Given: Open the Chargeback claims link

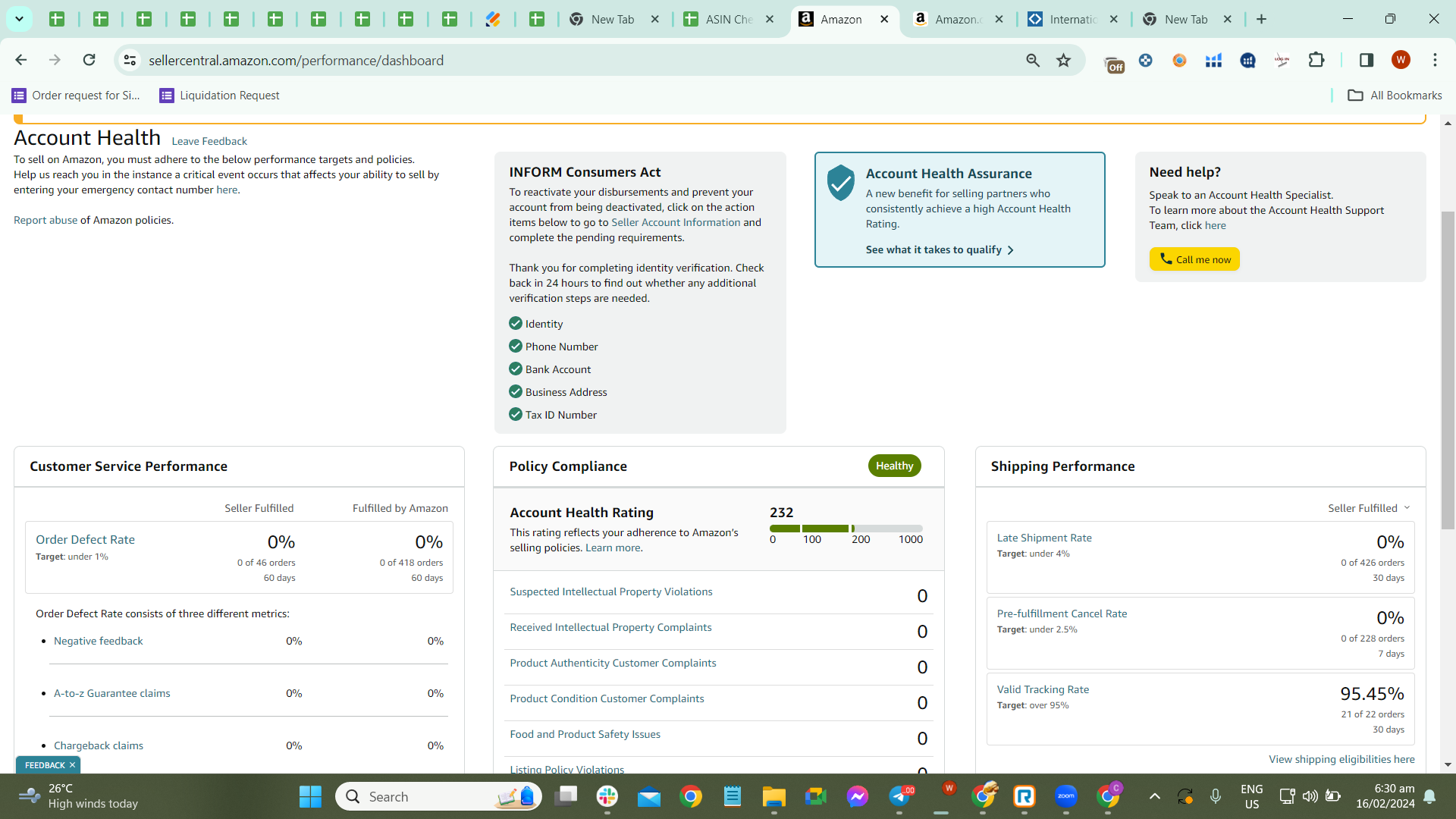Looking at the screenshot, I should click(99, 746).
